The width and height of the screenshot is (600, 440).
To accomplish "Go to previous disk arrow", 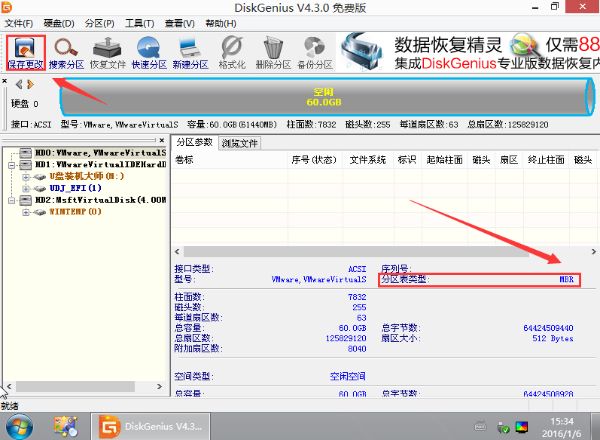I will pos(18,84).
